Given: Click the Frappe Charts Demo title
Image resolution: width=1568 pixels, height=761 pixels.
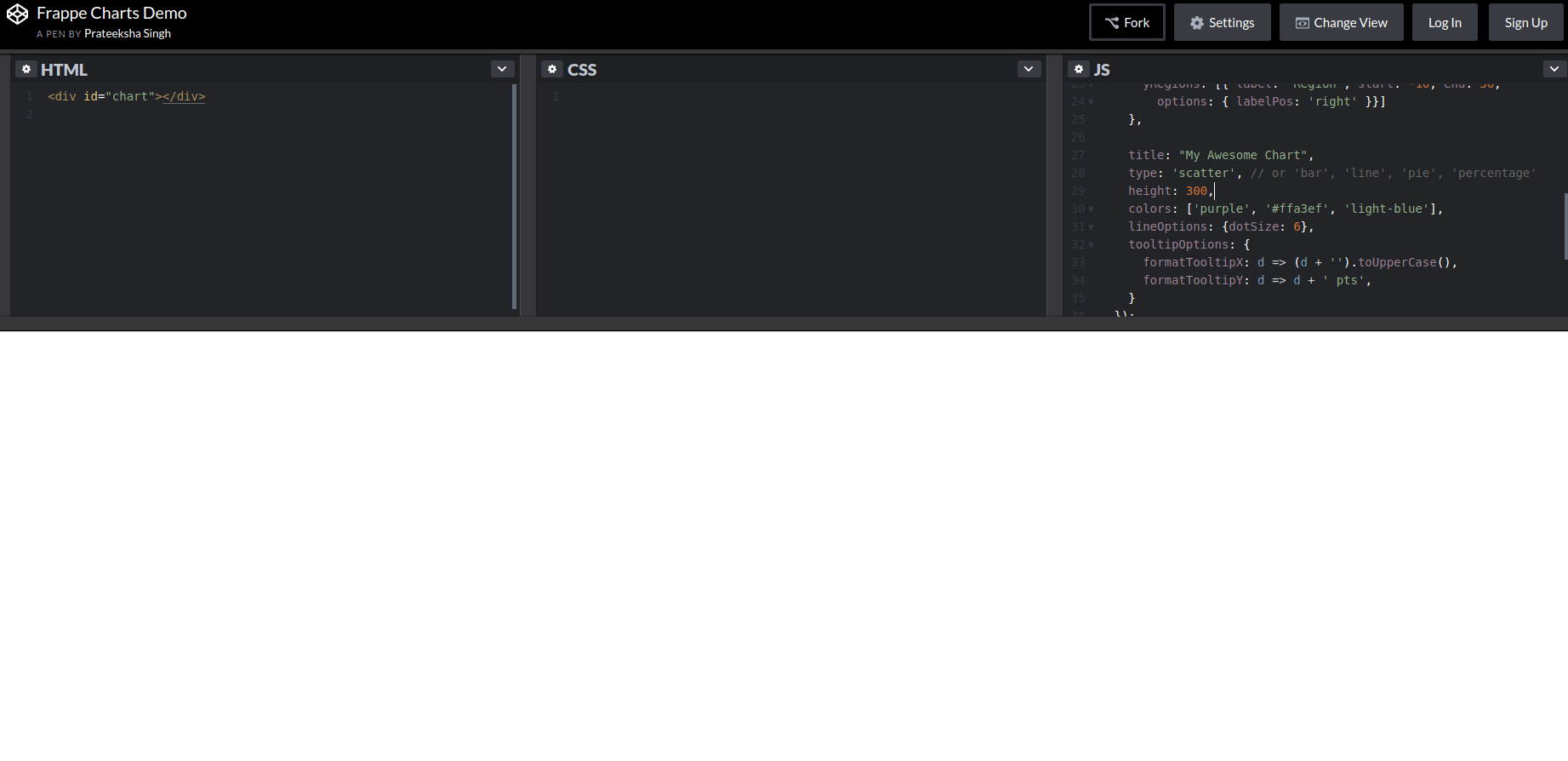Looking at the screenshot, I should (x=111, y=13).
